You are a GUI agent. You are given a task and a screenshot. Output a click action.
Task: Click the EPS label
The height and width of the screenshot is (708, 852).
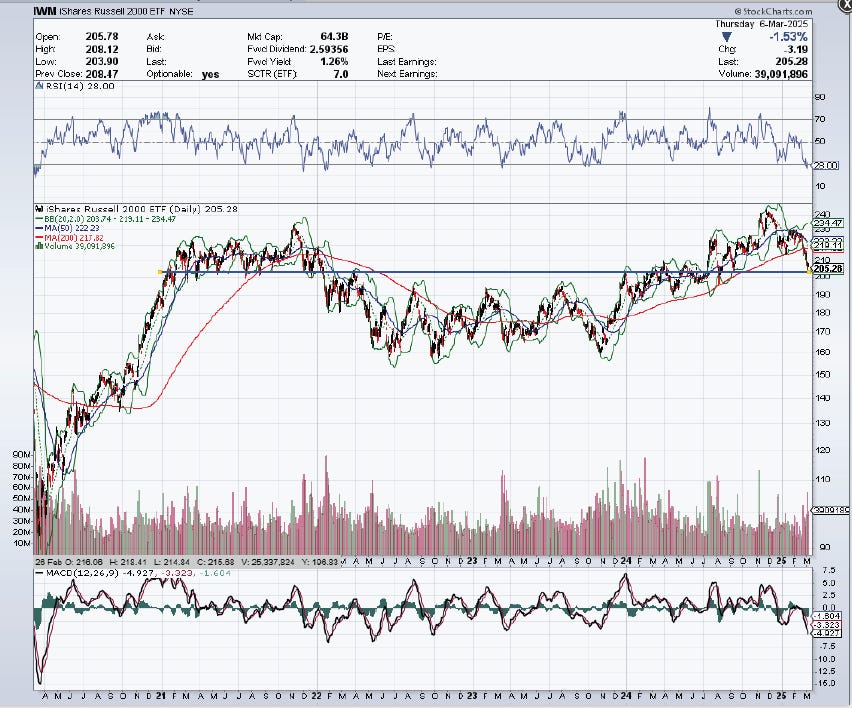pyautogui.click(x=385, y=49)
